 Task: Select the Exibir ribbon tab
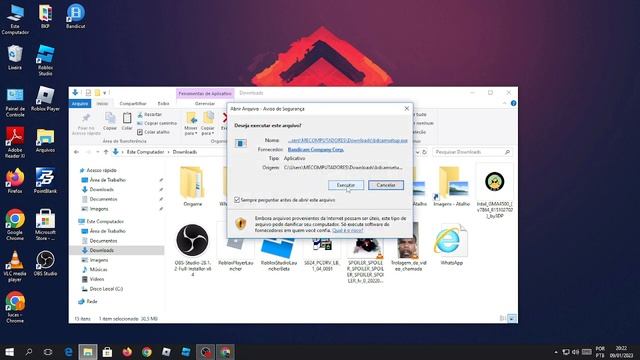(x=163, y=104)
